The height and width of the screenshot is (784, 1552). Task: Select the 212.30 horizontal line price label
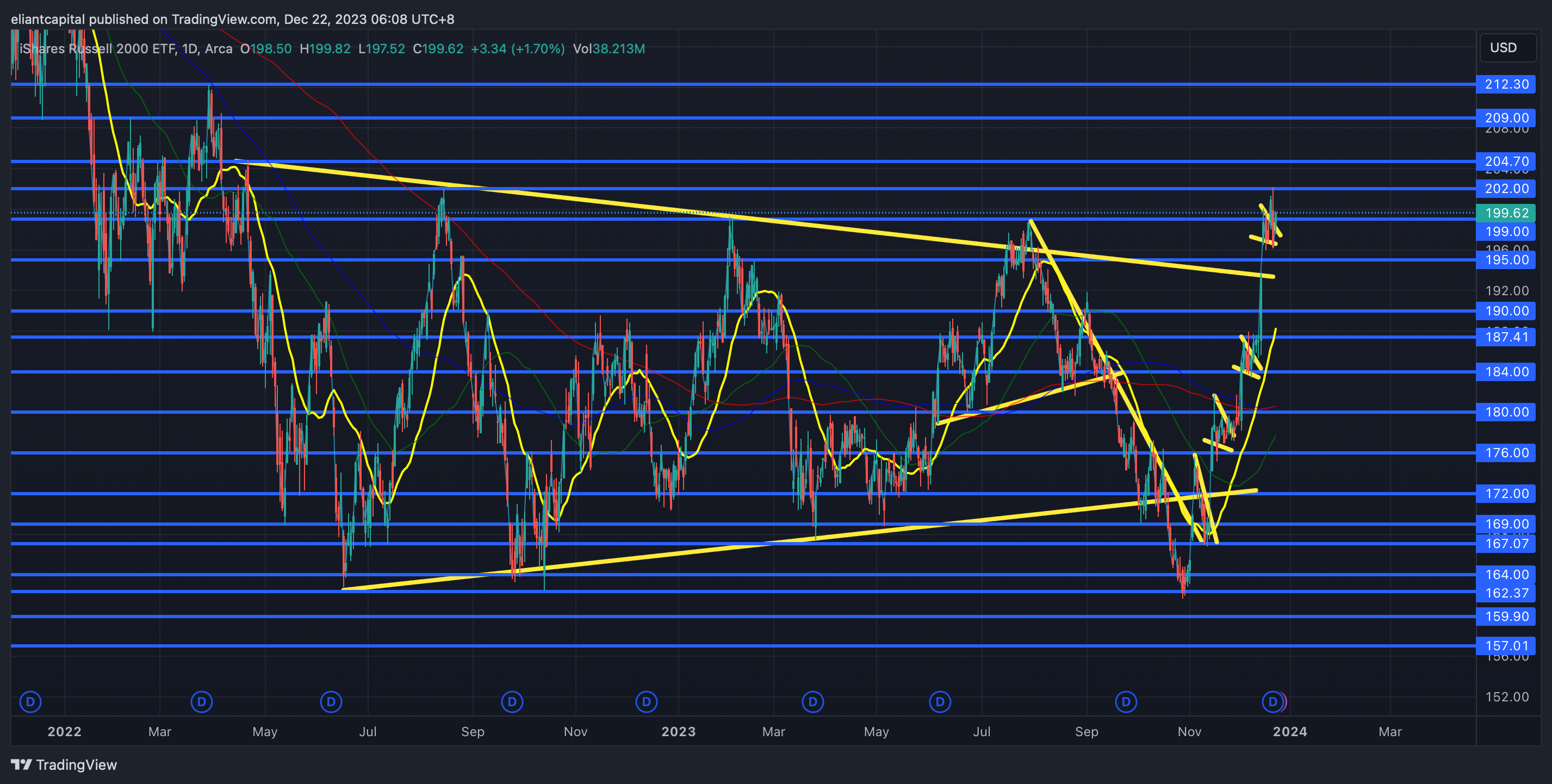(x=1506, y=84)
